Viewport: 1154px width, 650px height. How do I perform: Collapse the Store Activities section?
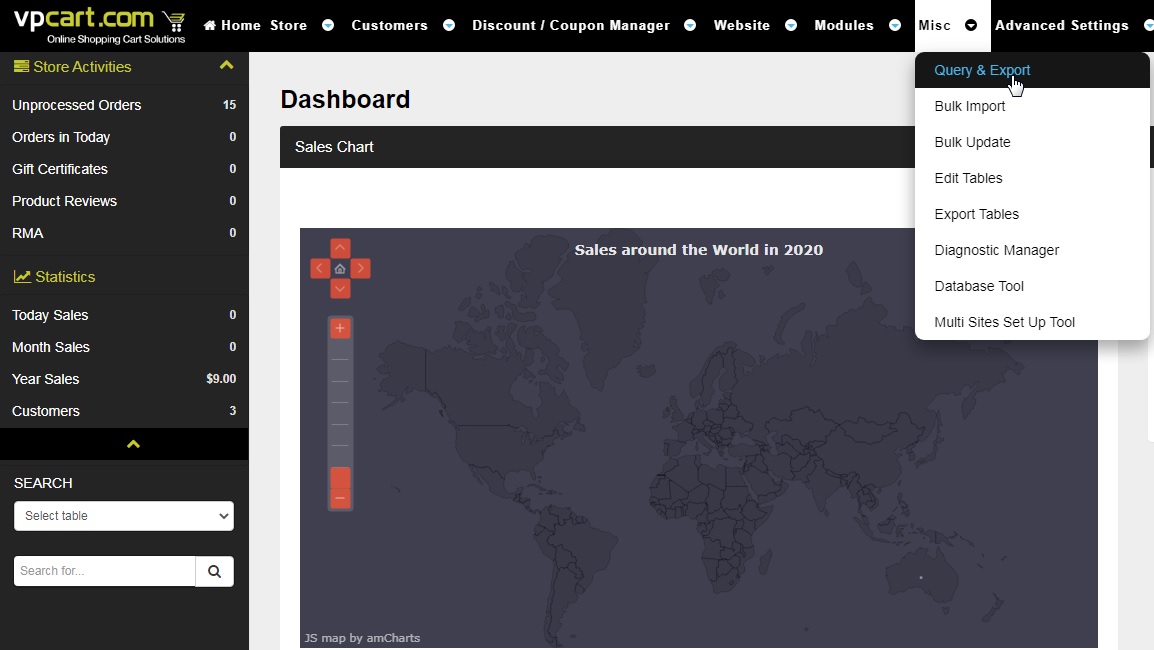(226, 66)
